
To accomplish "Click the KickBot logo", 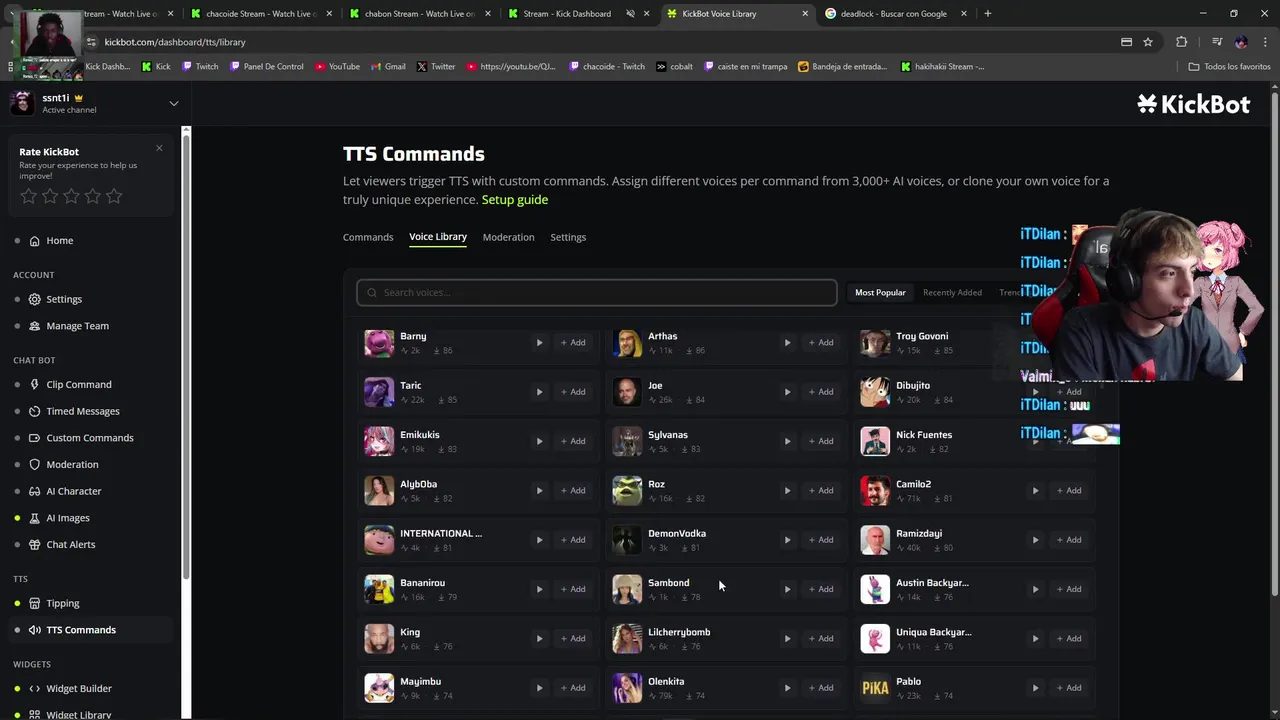I will [x=1193, y=104].
